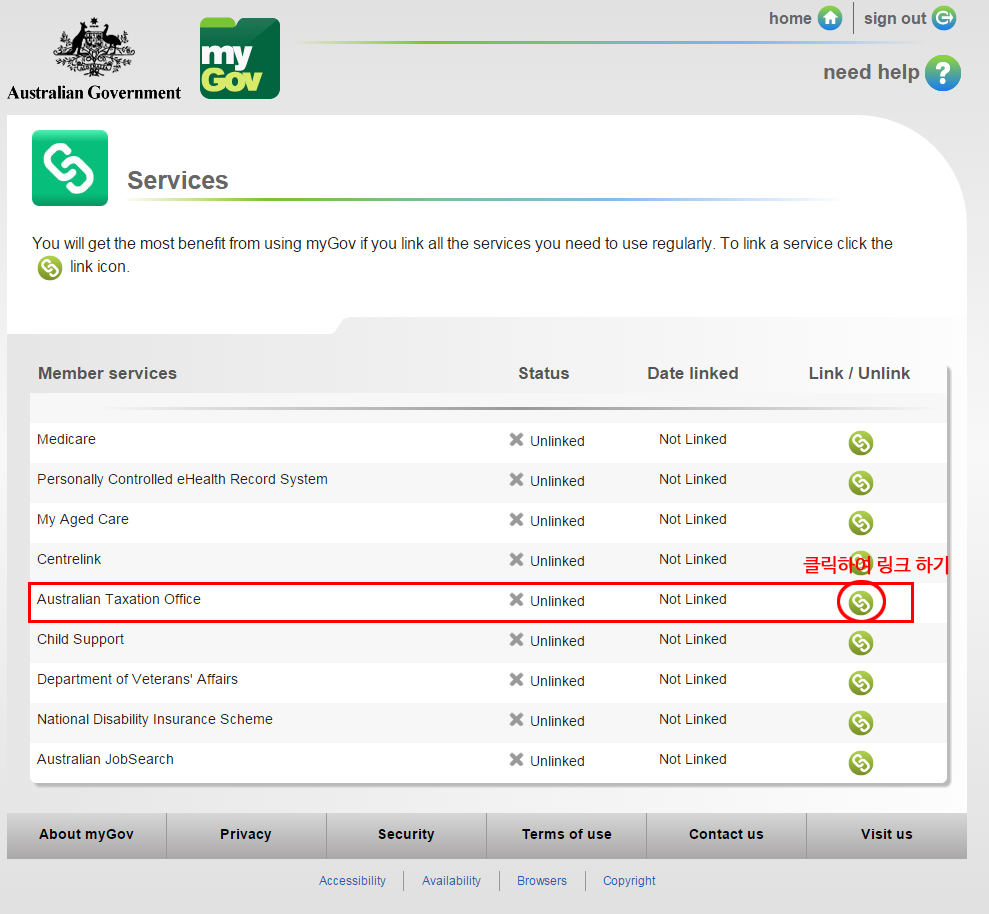Image resolution: width=989 pixels, height=914 pixels.
Task: Click Department of Veterans' Affairs text
Action: (138, 679)
